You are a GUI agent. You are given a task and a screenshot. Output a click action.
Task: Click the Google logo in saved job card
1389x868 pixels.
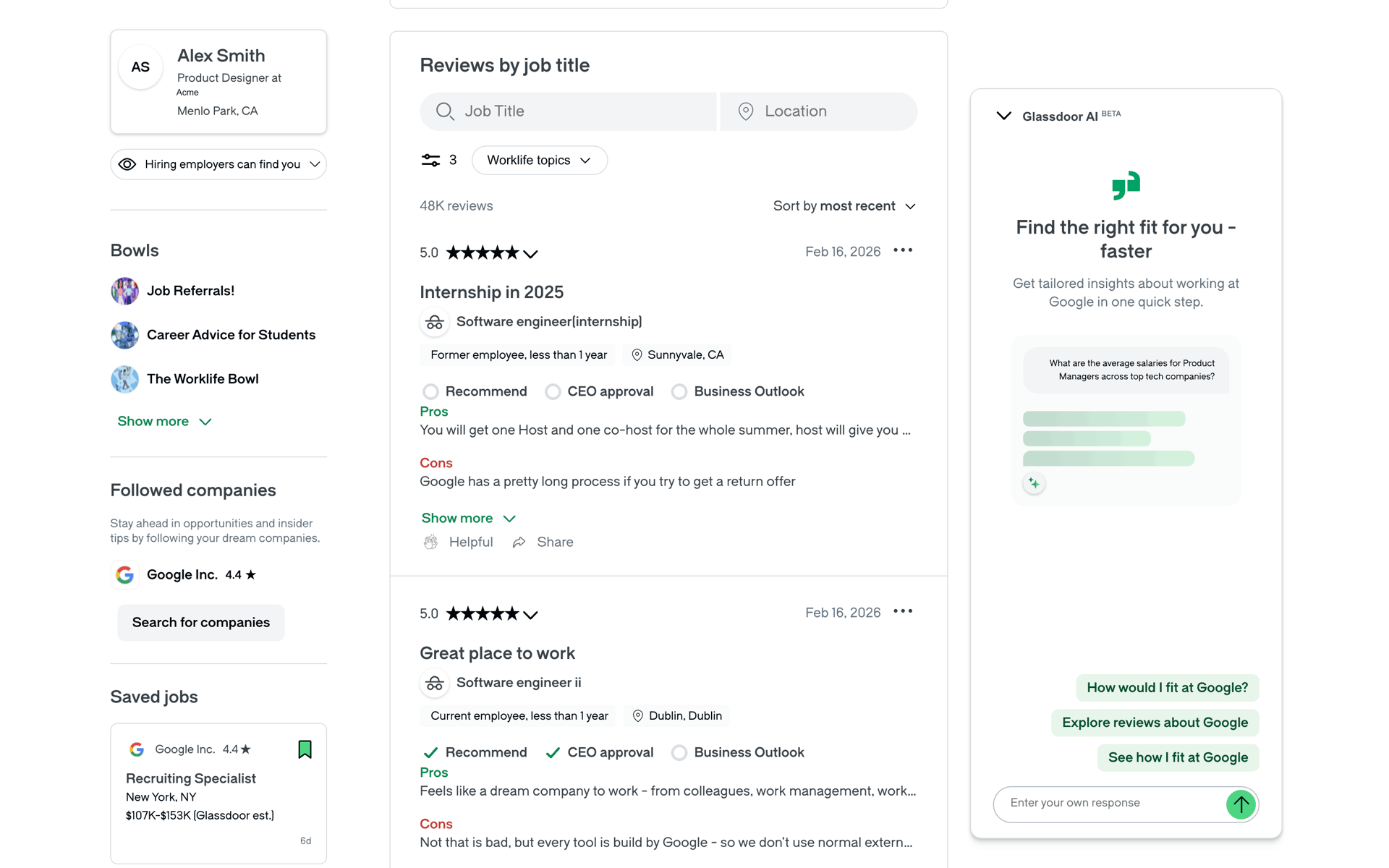click(x=137, y=749)
